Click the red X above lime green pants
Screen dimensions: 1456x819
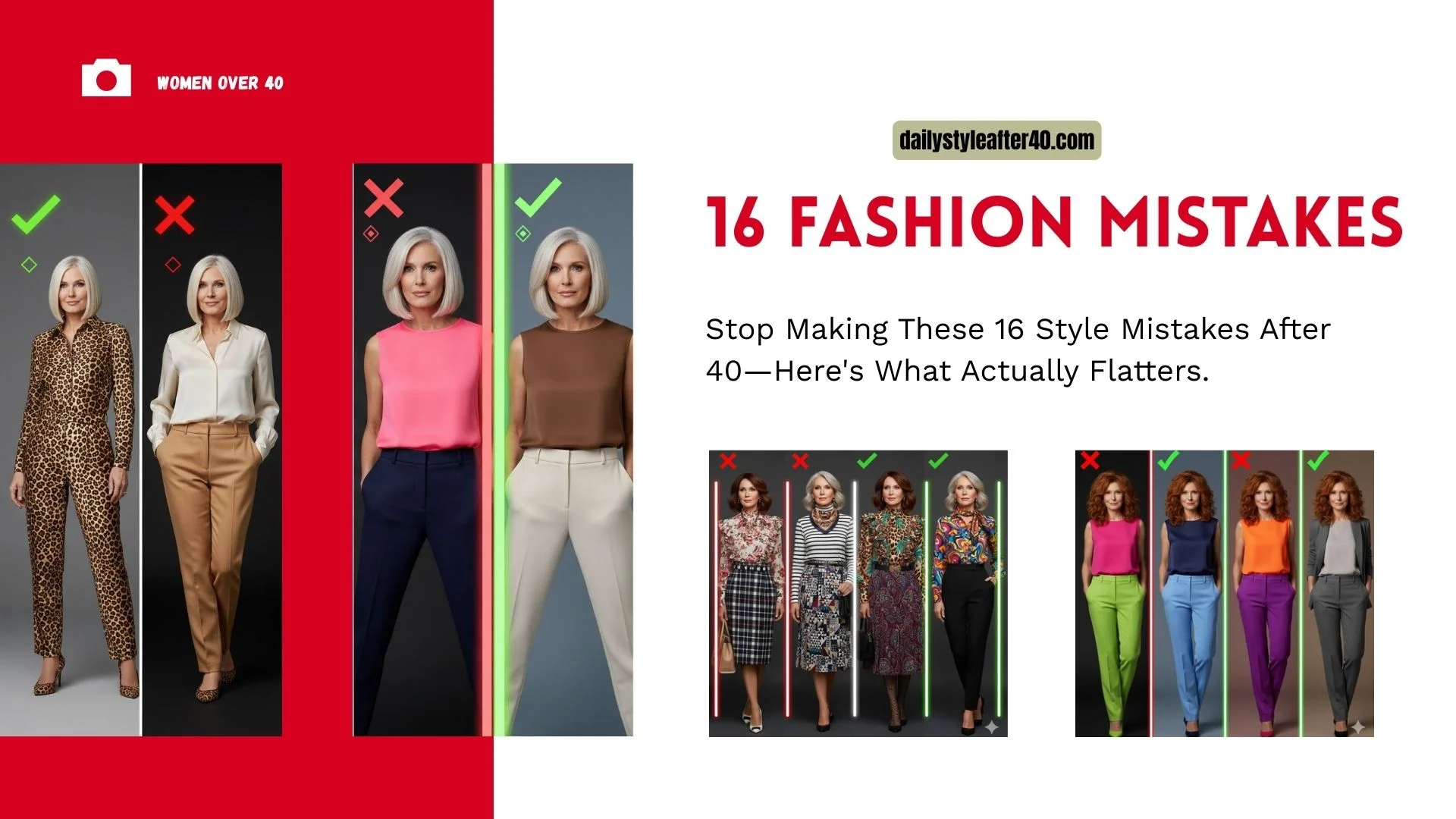click(x=1090, y=460)
